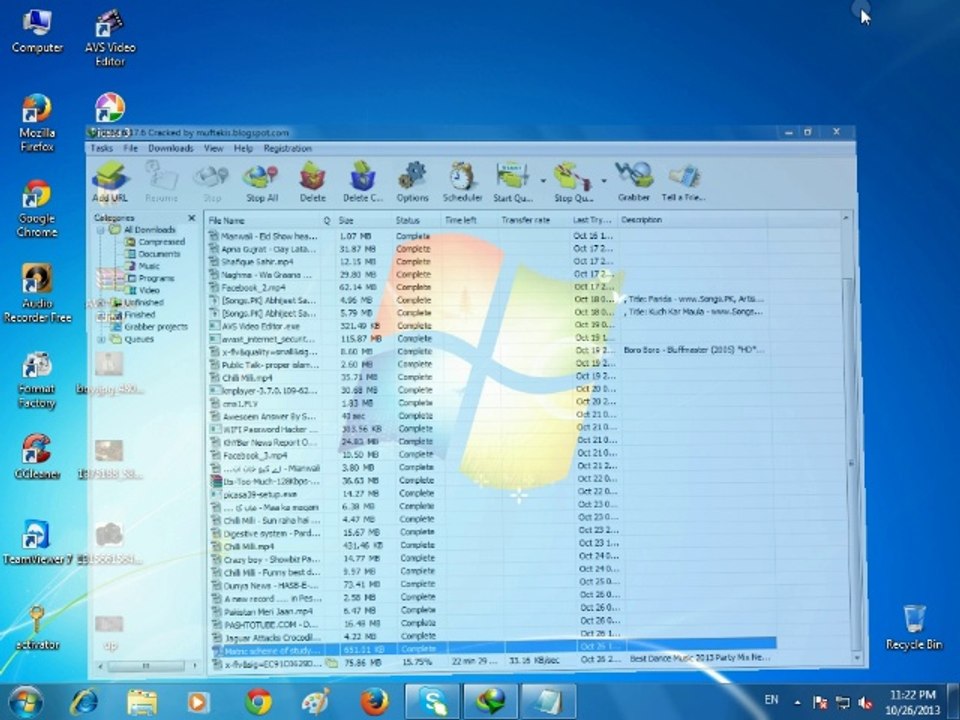Open the Recycle Bin
The width and height of the screenshot is (960, 720).
click(x=914, y=627)
